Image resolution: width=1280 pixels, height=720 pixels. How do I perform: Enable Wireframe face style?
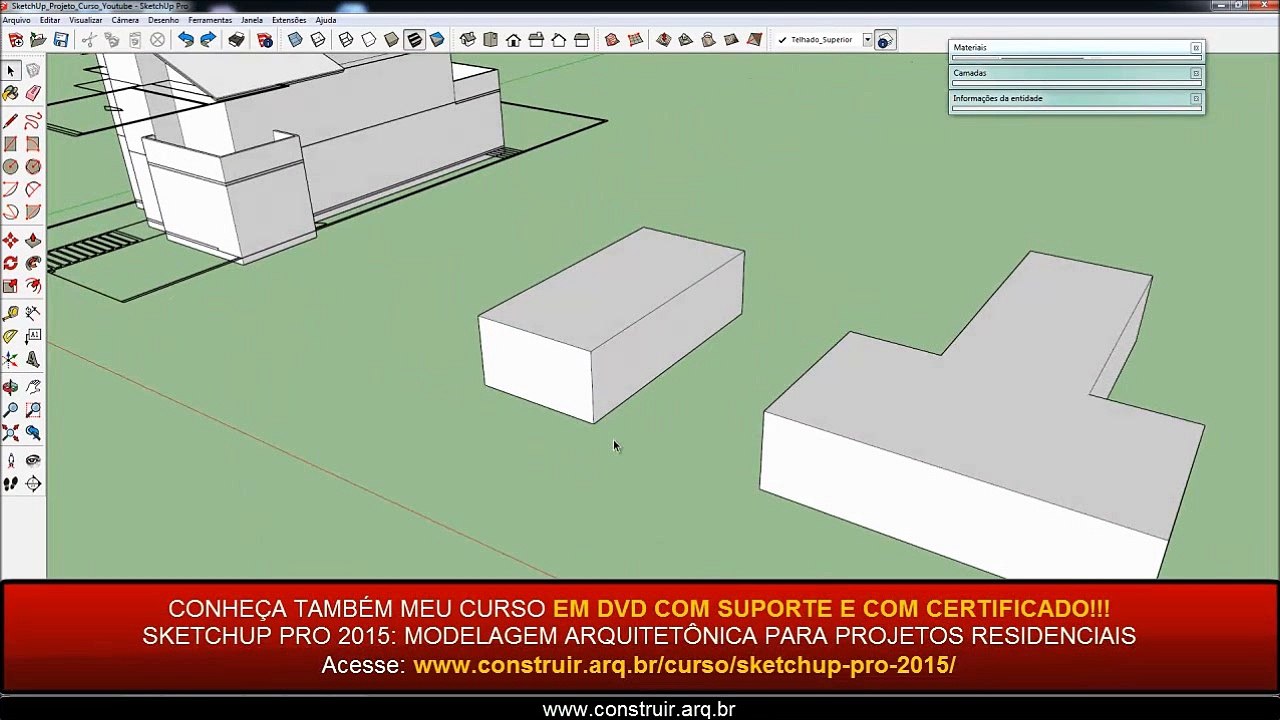(x=346, y=40)
